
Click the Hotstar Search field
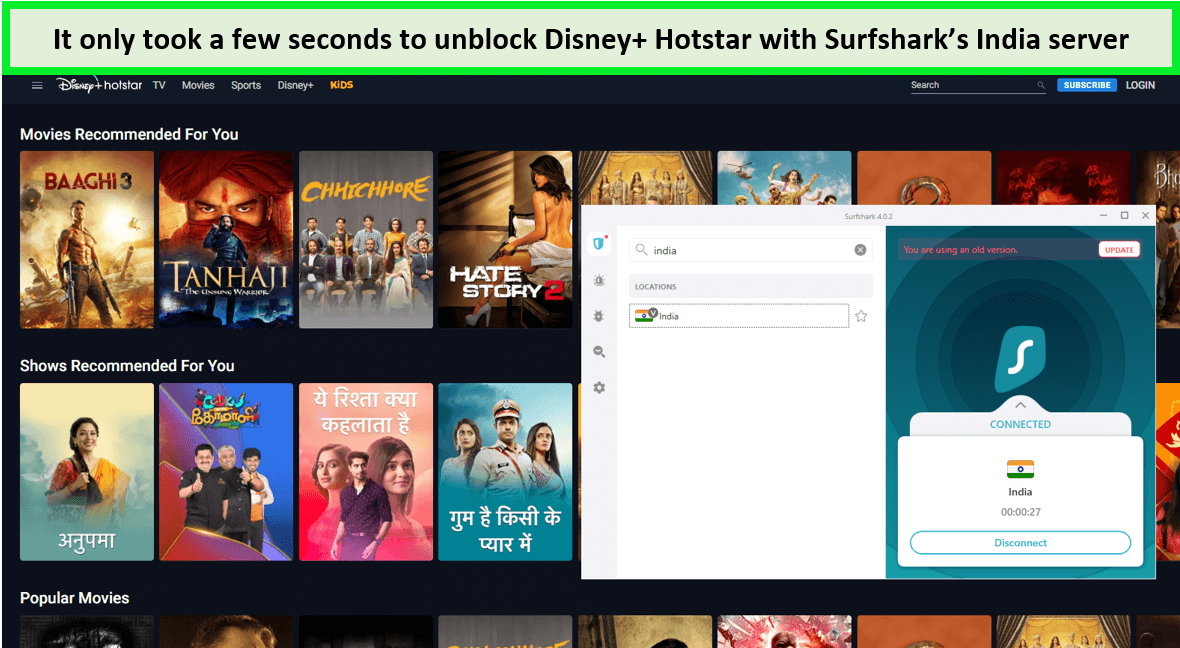(978, 85)
